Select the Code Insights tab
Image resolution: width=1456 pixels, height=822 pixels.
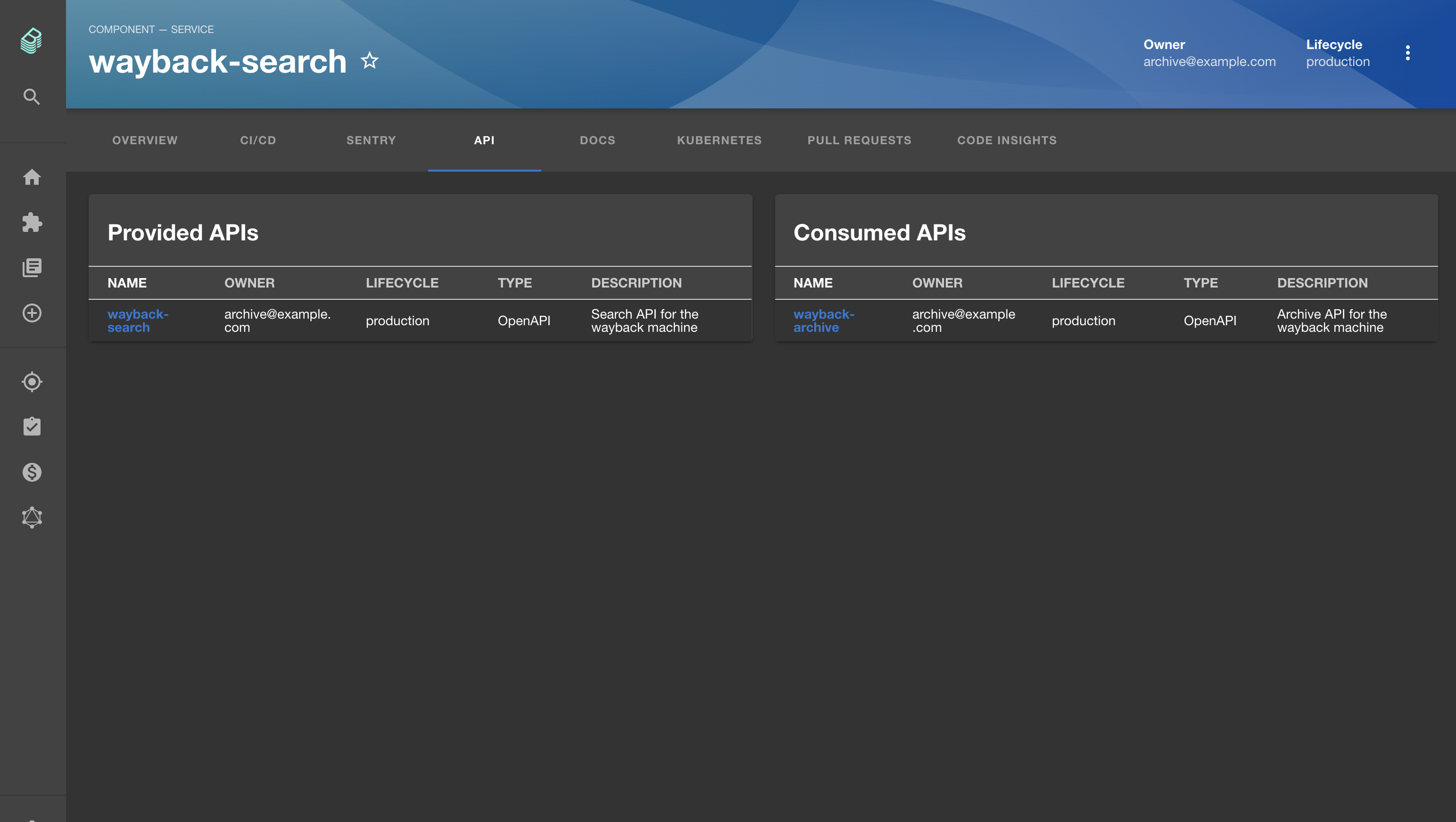[x=1007, y=140]
